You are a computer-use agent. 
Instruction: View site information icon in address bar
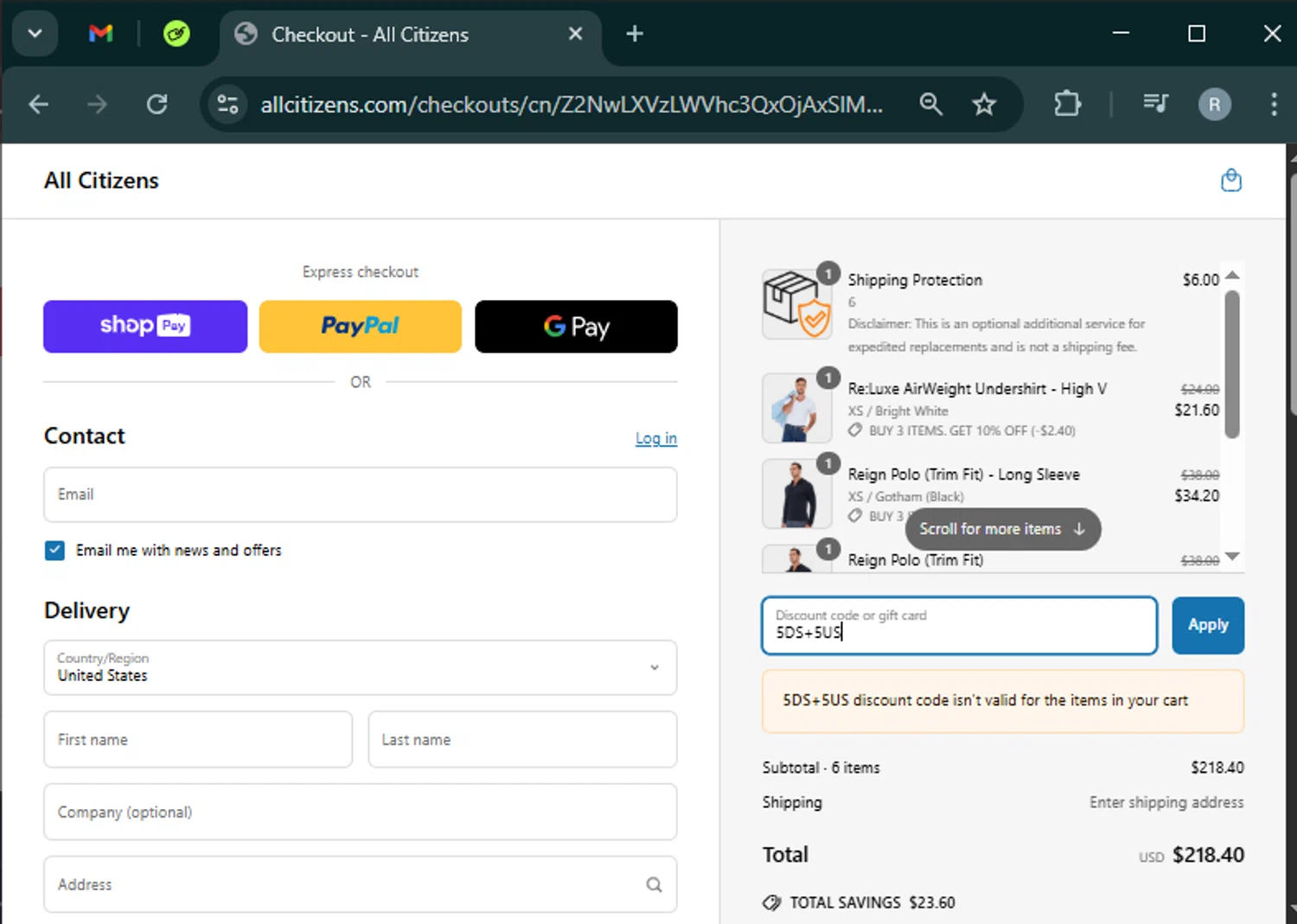coord(227,105)
